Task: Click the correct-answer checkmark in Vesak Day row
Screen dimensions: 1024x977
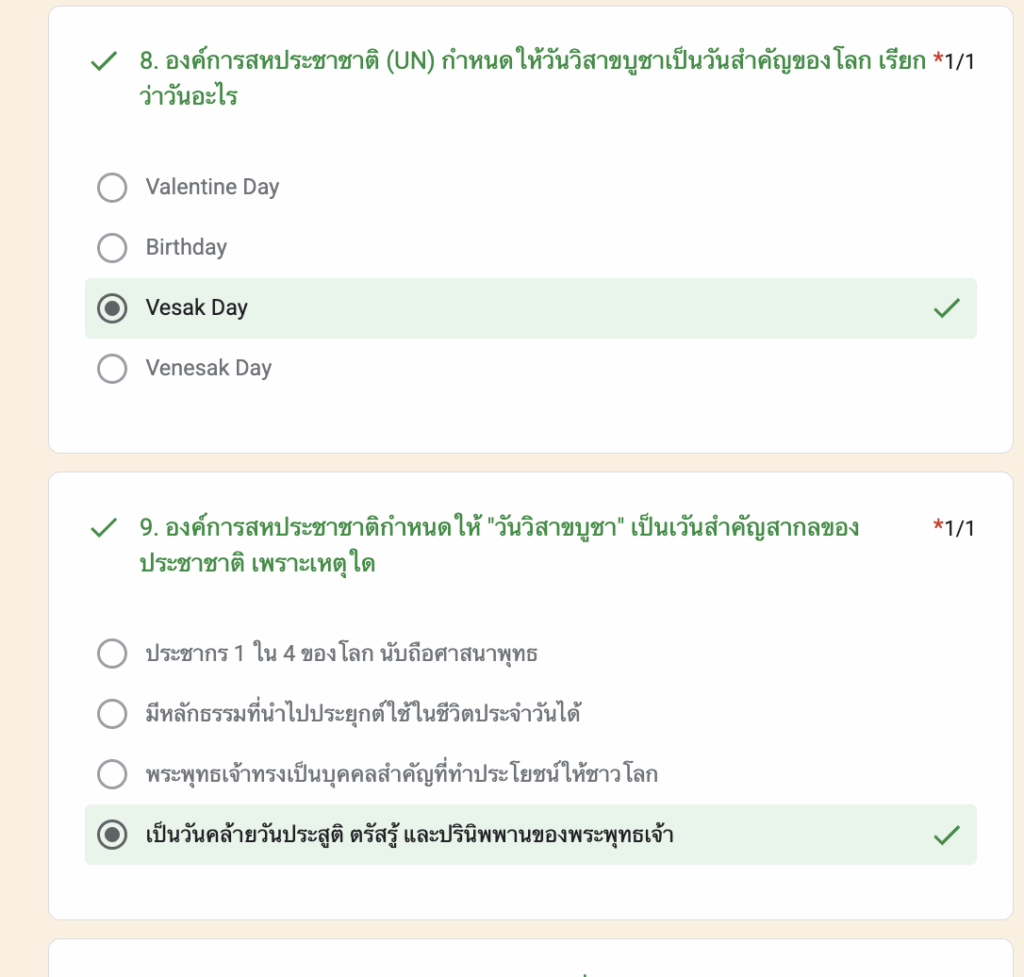Action: [946, 308]
